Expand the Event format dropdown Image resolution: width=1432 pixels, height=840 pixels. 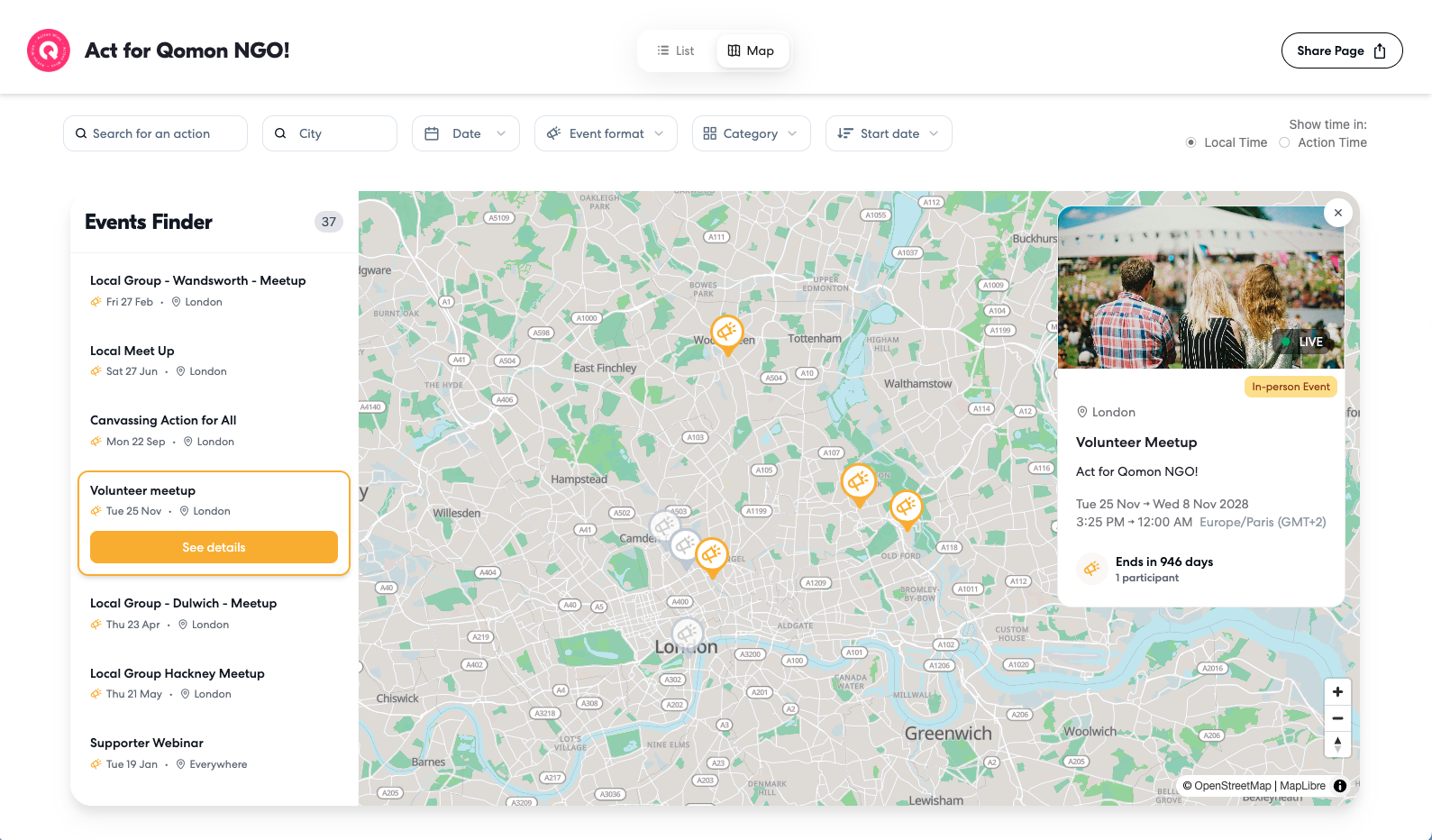point(606,133)
